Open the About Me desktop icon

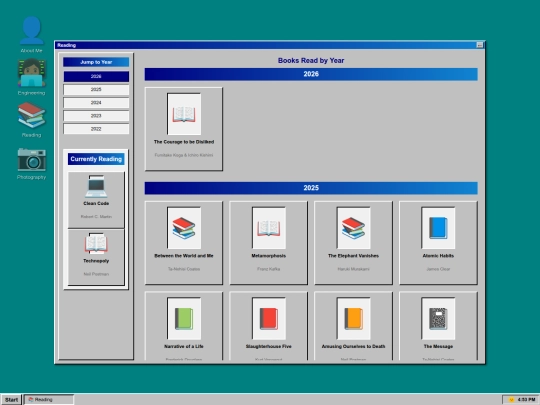(x=31, y=34)
